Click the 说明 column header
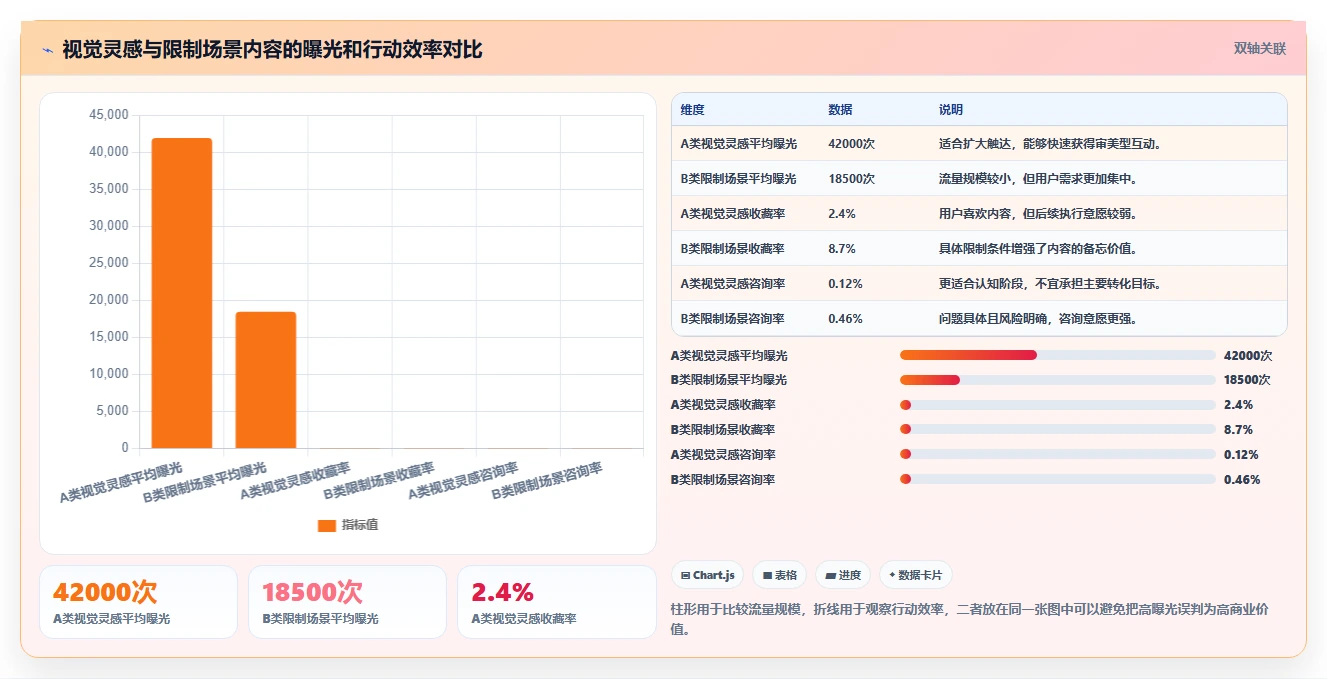Viewport: 1327px width, 679px height. [951, 110]
